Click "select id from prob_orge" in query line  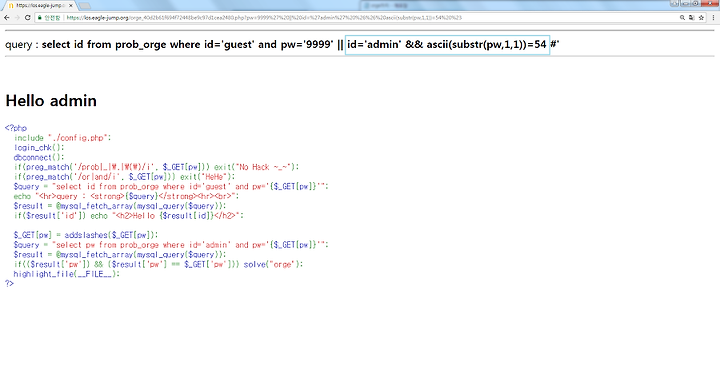point(104,45)
